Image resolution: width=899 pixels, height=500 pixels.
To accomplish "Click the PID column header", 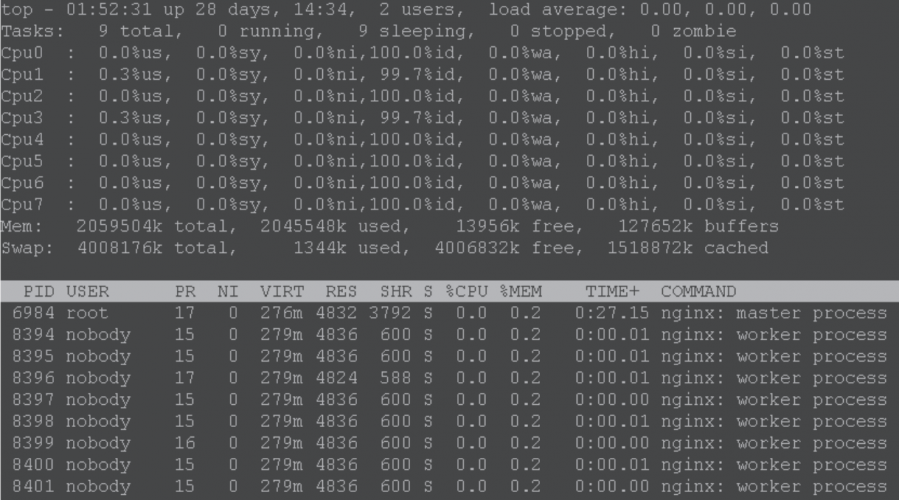I will [38, 292].
